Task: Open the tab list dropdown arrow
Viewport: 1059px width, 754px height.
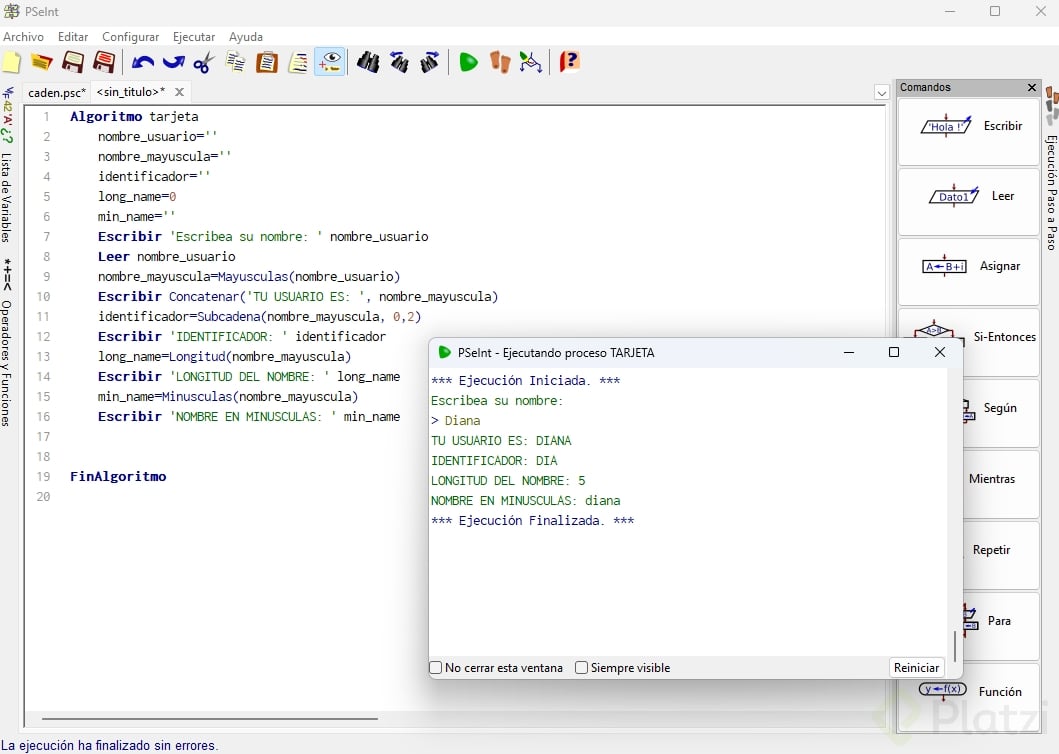Action: pyautogui.click(x=881, y=93)
